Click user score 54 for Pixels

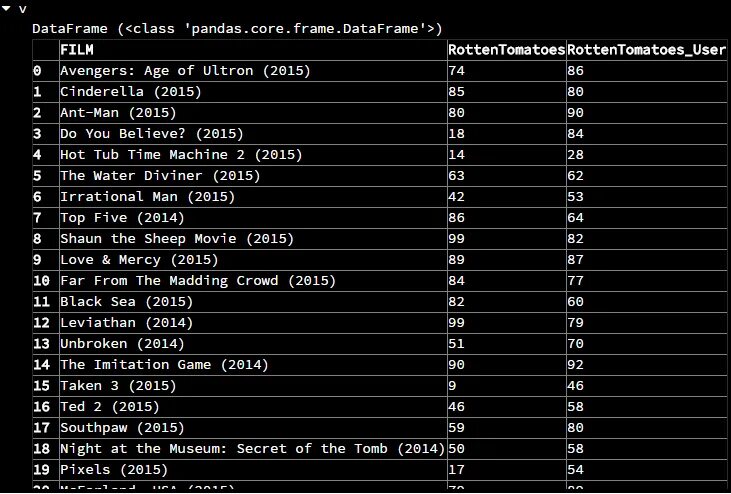pos(647,469)
